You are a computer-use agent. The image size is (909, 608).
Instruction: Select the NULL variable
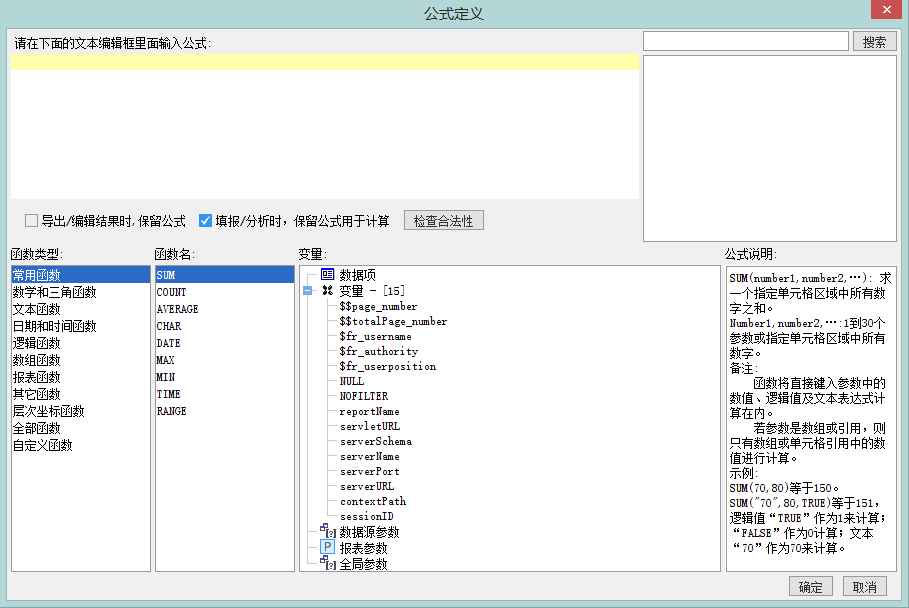pos(351,381)
